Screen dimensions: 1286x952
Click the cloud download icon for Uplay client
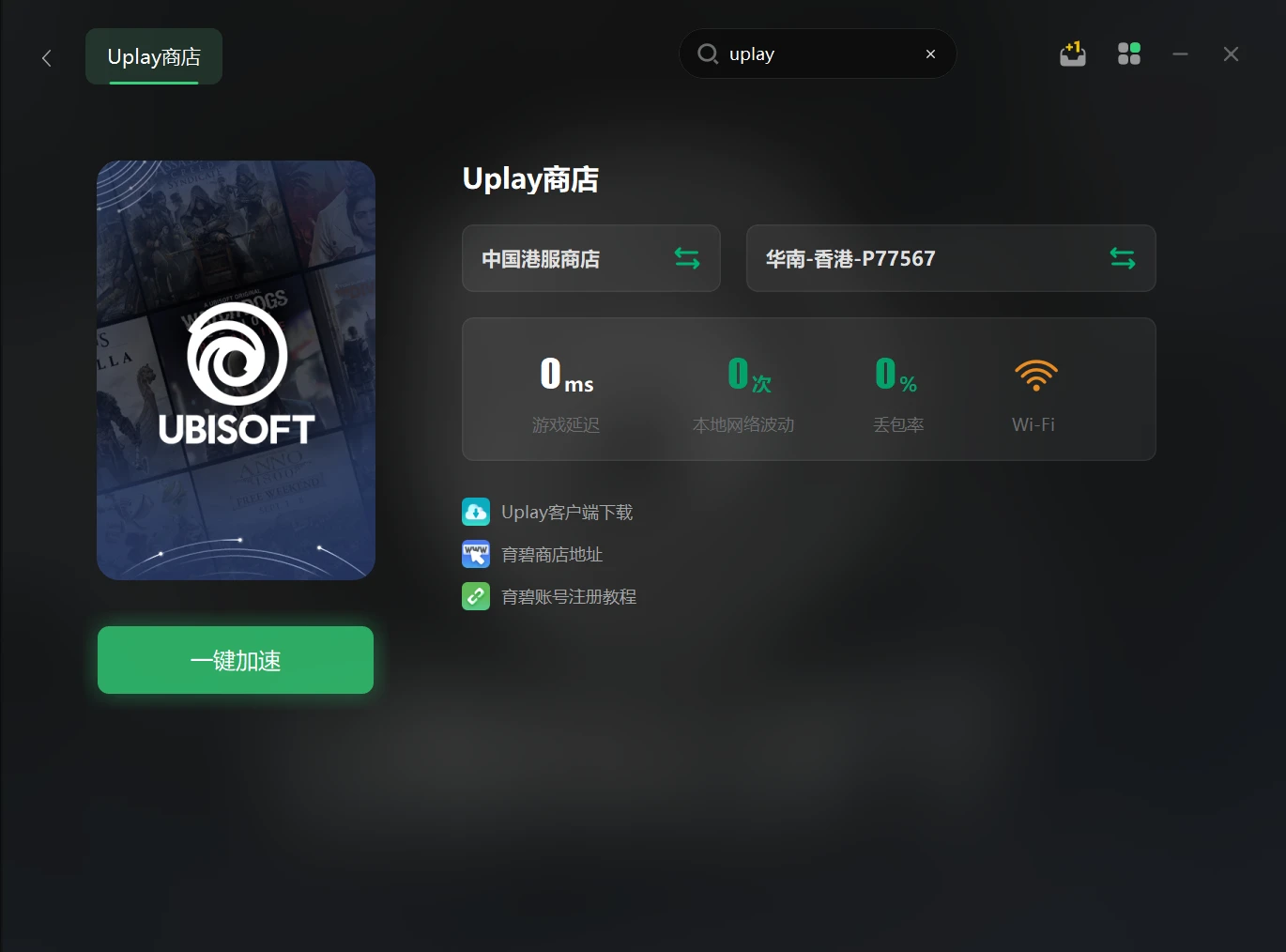click(x=476, y=512)
